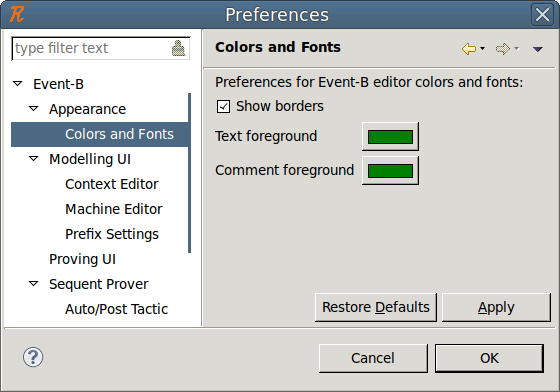Image resolution: width=560 pixels, height=392 pixels.
Task: Open the help question mark icon
Action: [33, 357]
